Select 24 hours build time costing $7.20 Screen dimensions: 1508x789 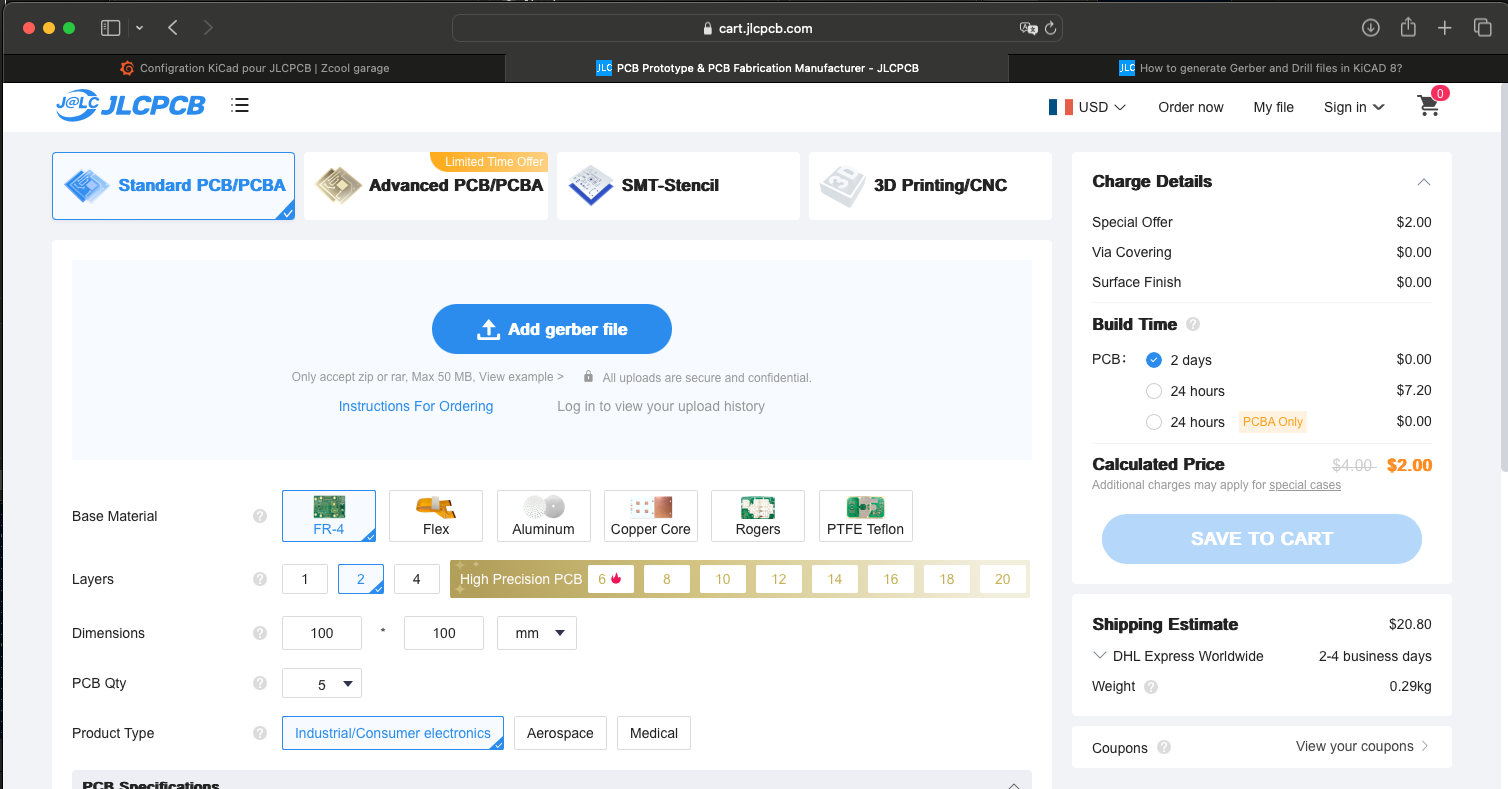tap(1154, 391)
